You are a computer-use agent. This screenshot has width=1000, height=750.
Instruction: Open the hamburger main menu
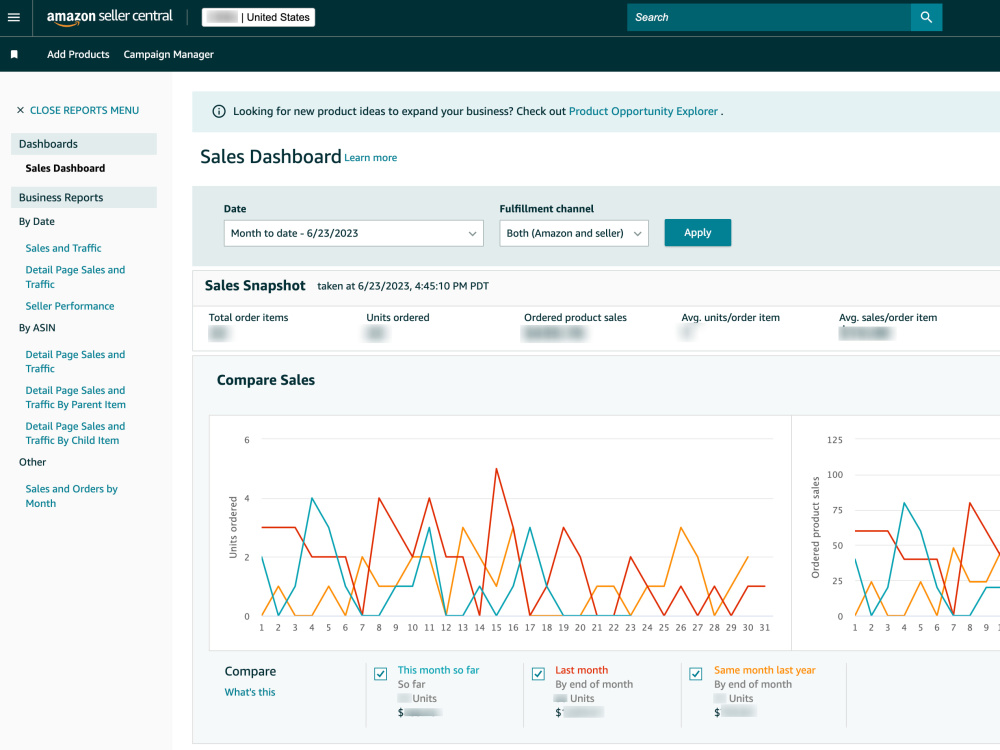[x=13, y=17]
